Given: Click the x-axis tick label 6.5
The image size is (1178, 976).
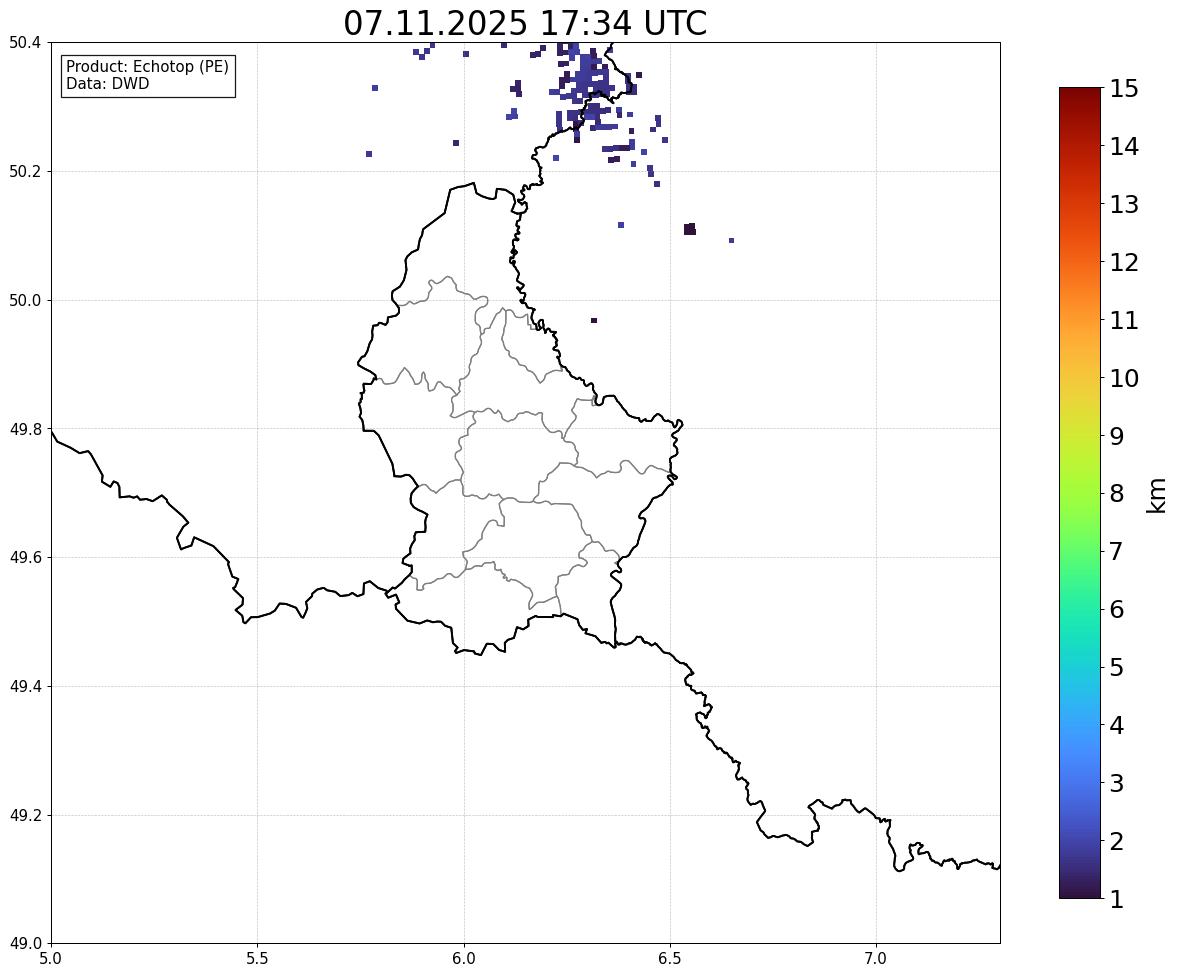Looking at the screenshot, I should click(x=670, y=959).
